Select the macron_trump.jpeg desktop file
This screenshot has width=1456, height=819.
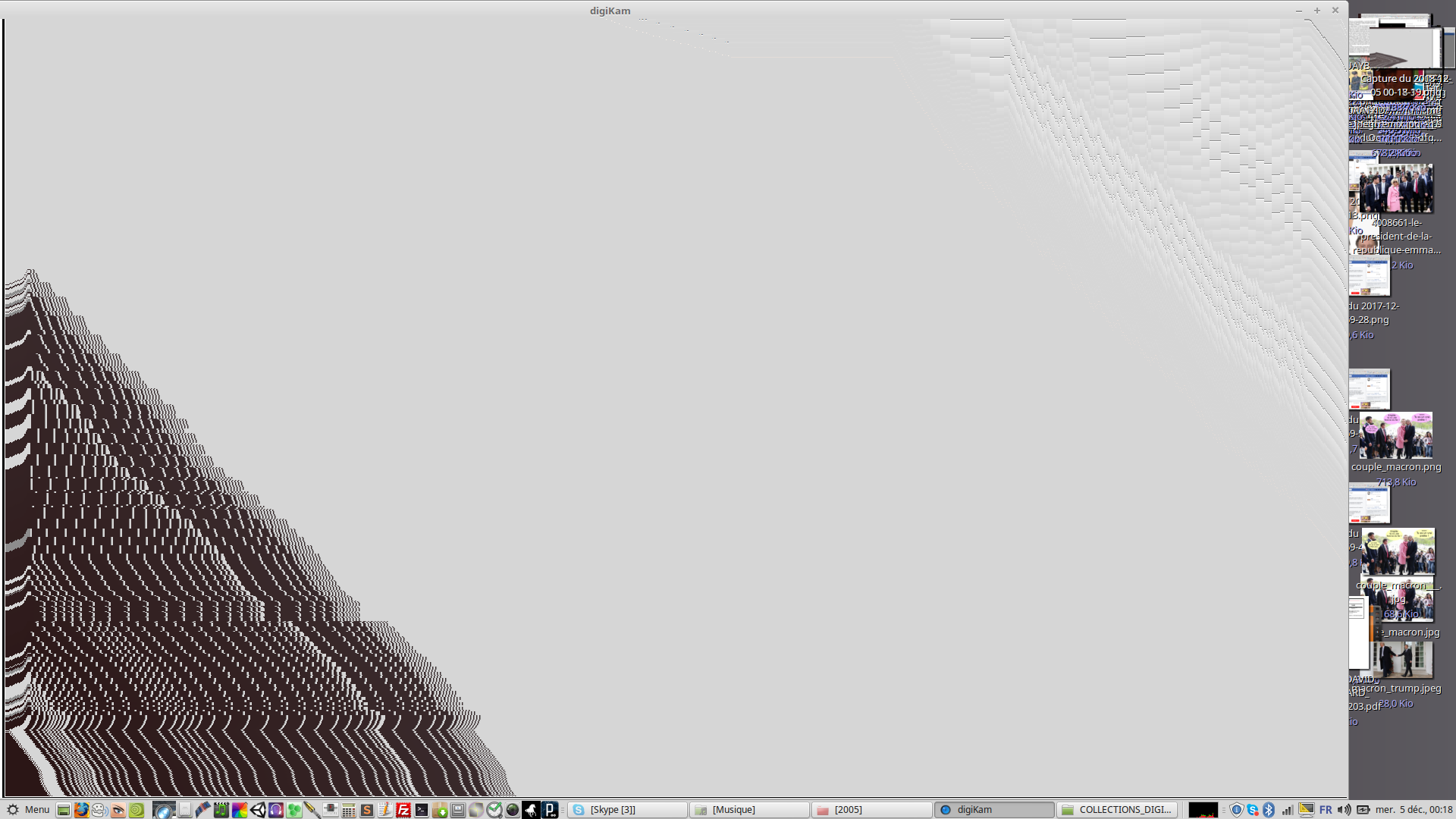tap(1402, 661)
